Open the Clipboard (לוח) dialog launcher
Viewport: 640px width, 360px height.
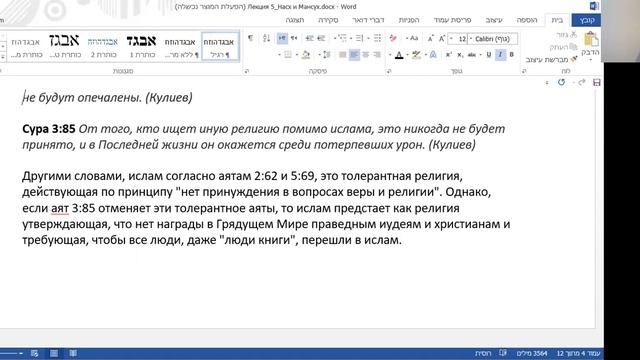pos(524,71)
